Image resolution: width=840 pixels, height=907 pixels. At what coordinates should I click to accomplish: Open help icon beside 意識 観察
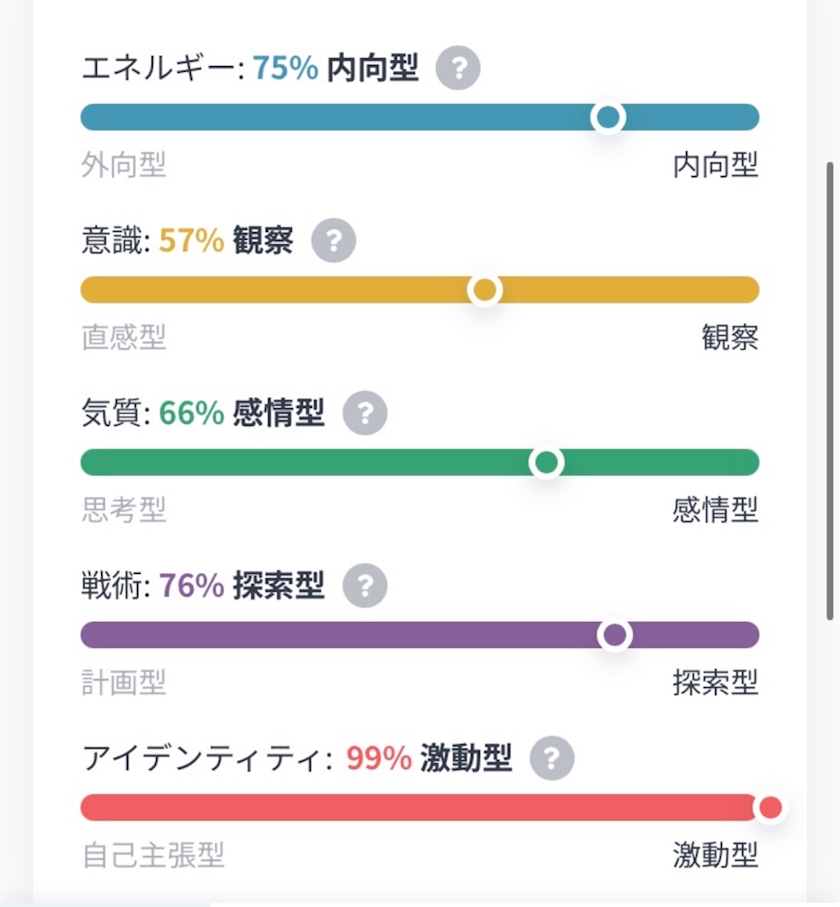point(333,241)
